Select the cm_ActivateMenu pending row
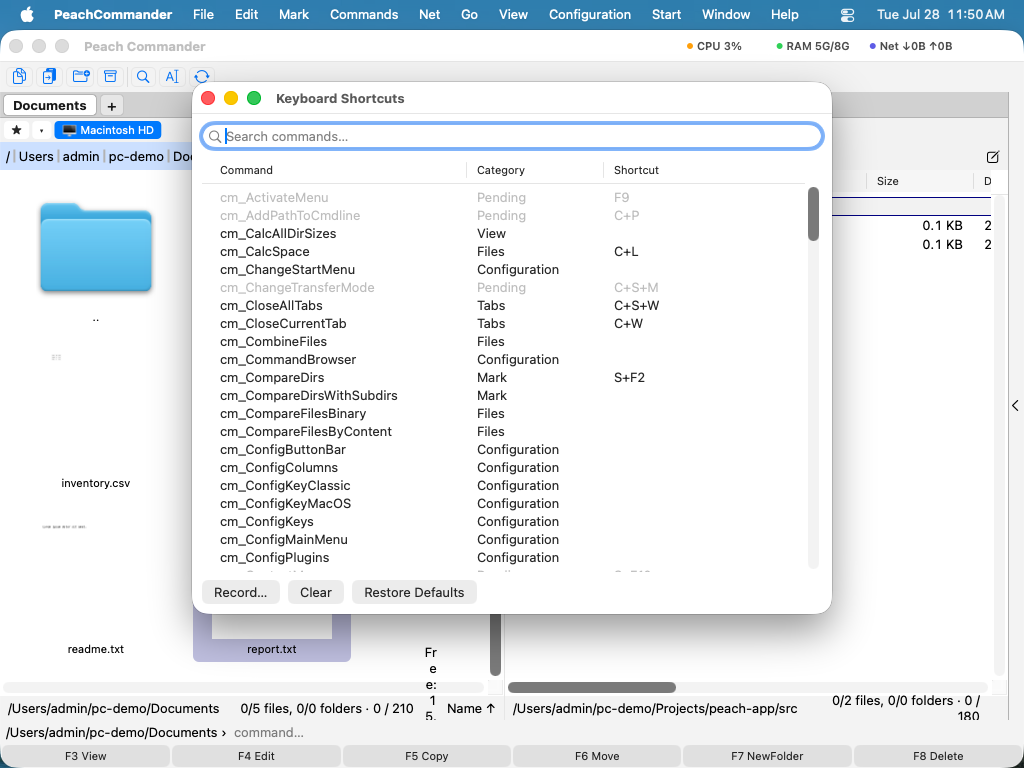 pos(504,197)
